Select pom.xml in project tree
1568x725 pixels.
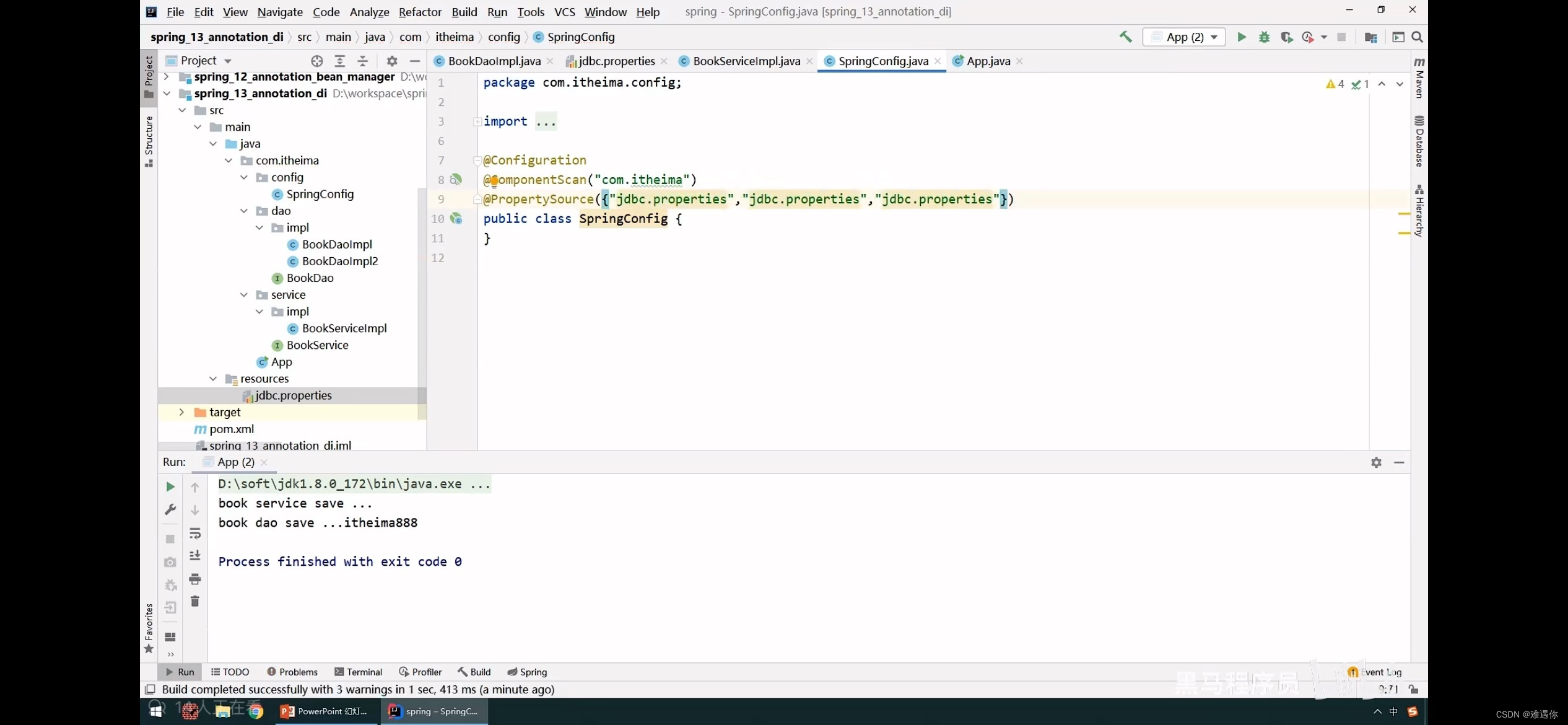click(x=231, y=429)
